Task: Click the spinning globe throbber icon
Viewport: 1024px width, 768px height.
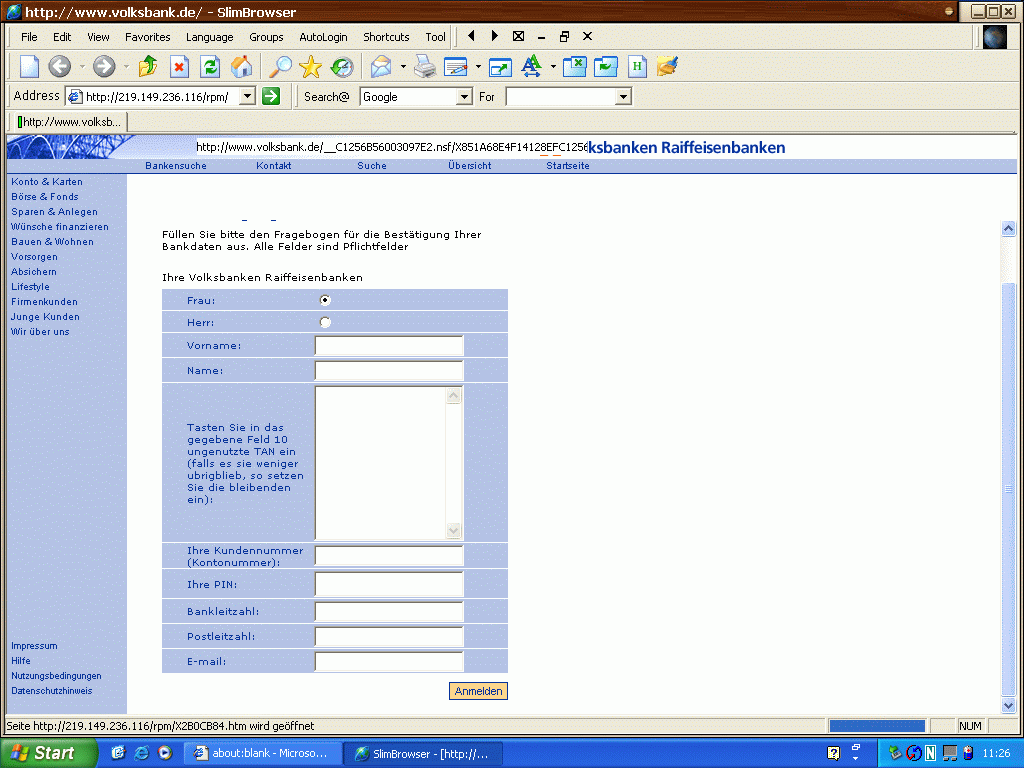Action: [995, 37]
